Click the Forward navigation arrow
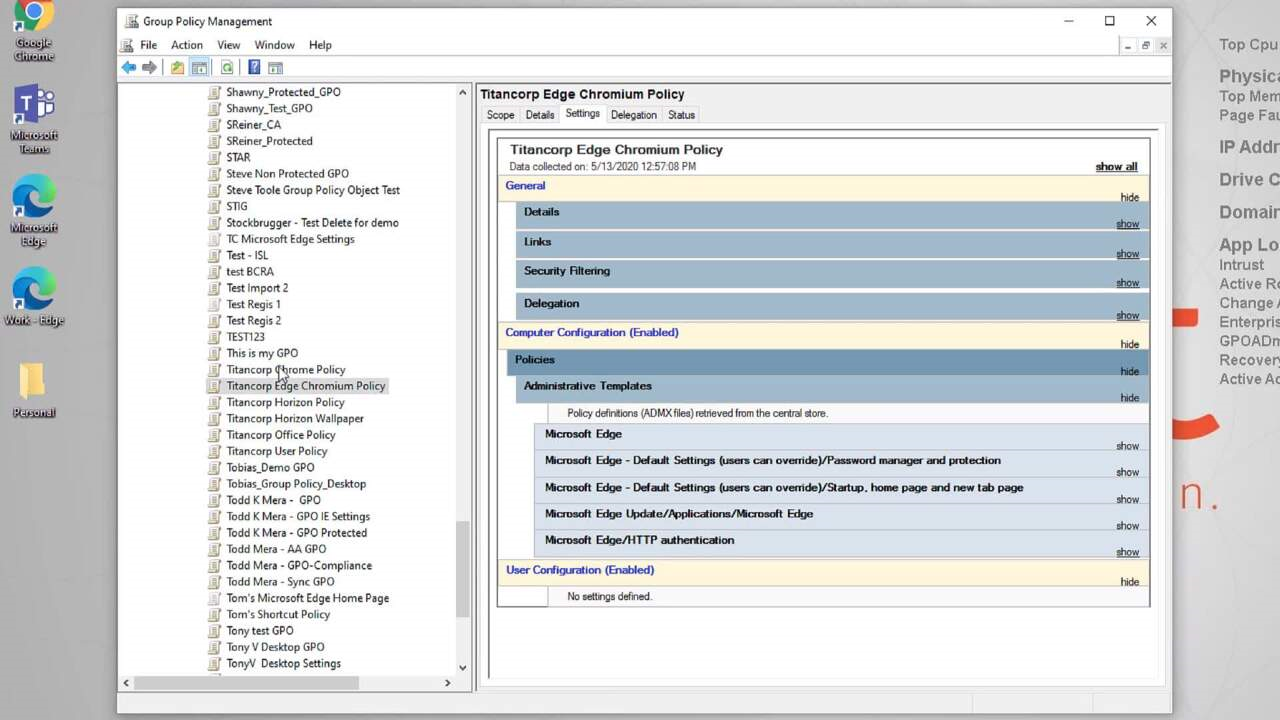The image size is (1280, 720). 149,67
